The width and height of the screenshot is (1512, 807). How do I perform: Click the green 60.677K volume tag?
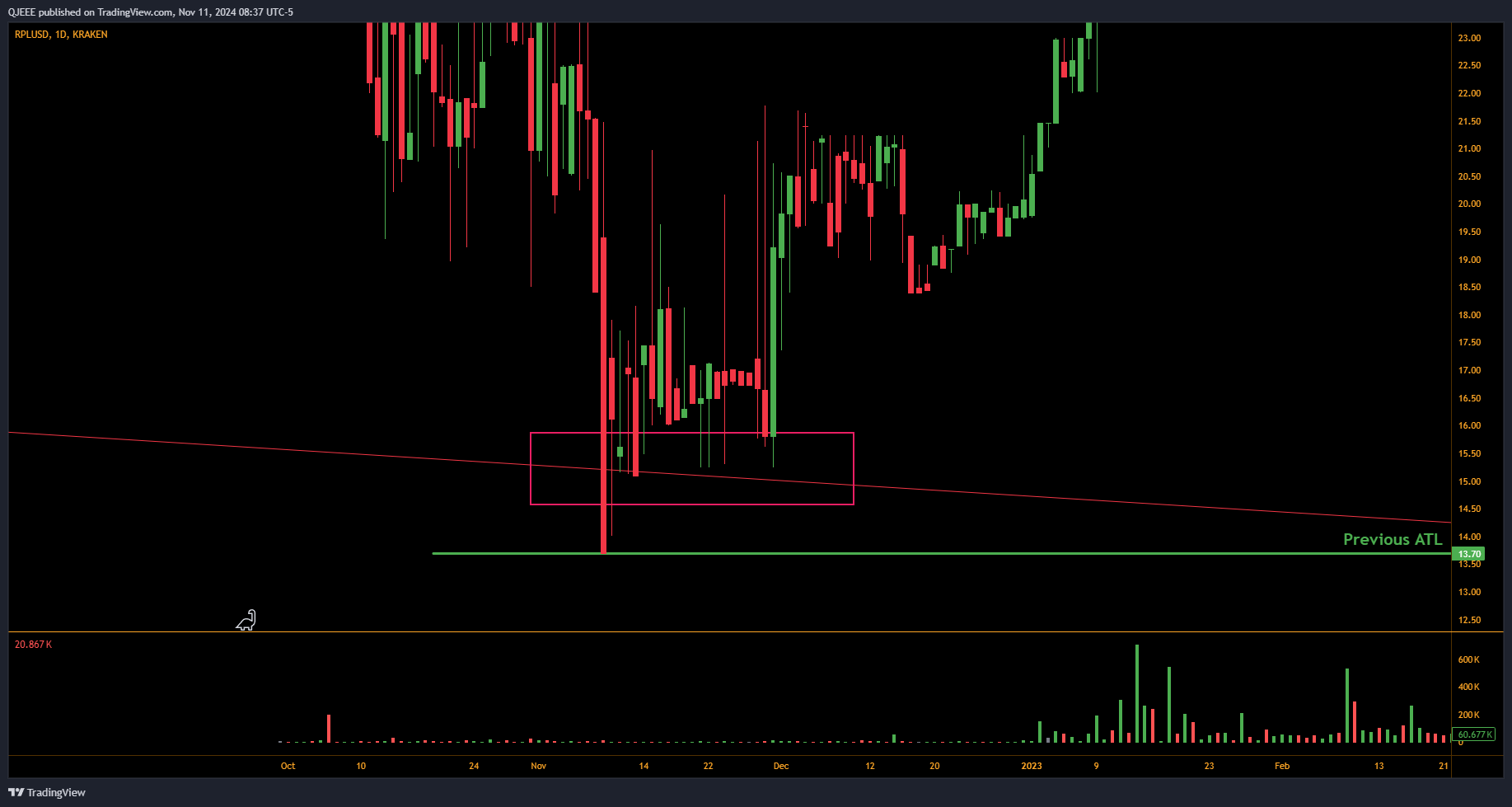pyautogui.click(x=1472, y=734)
